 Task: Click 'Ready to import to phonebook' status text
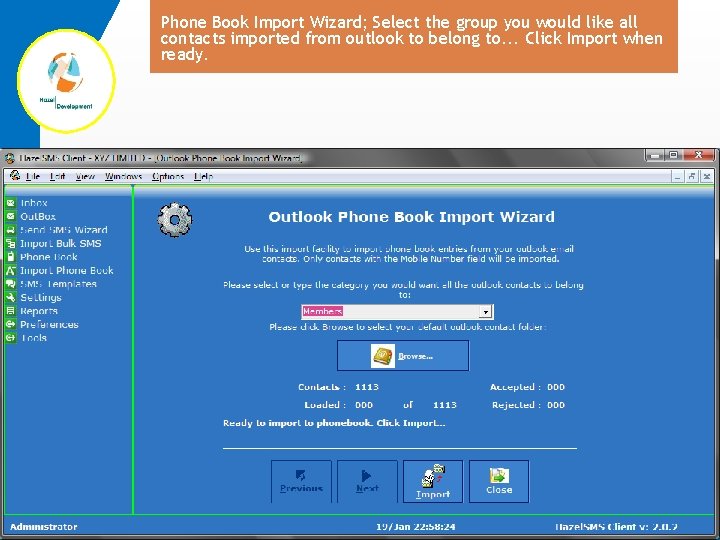[334, 423]
